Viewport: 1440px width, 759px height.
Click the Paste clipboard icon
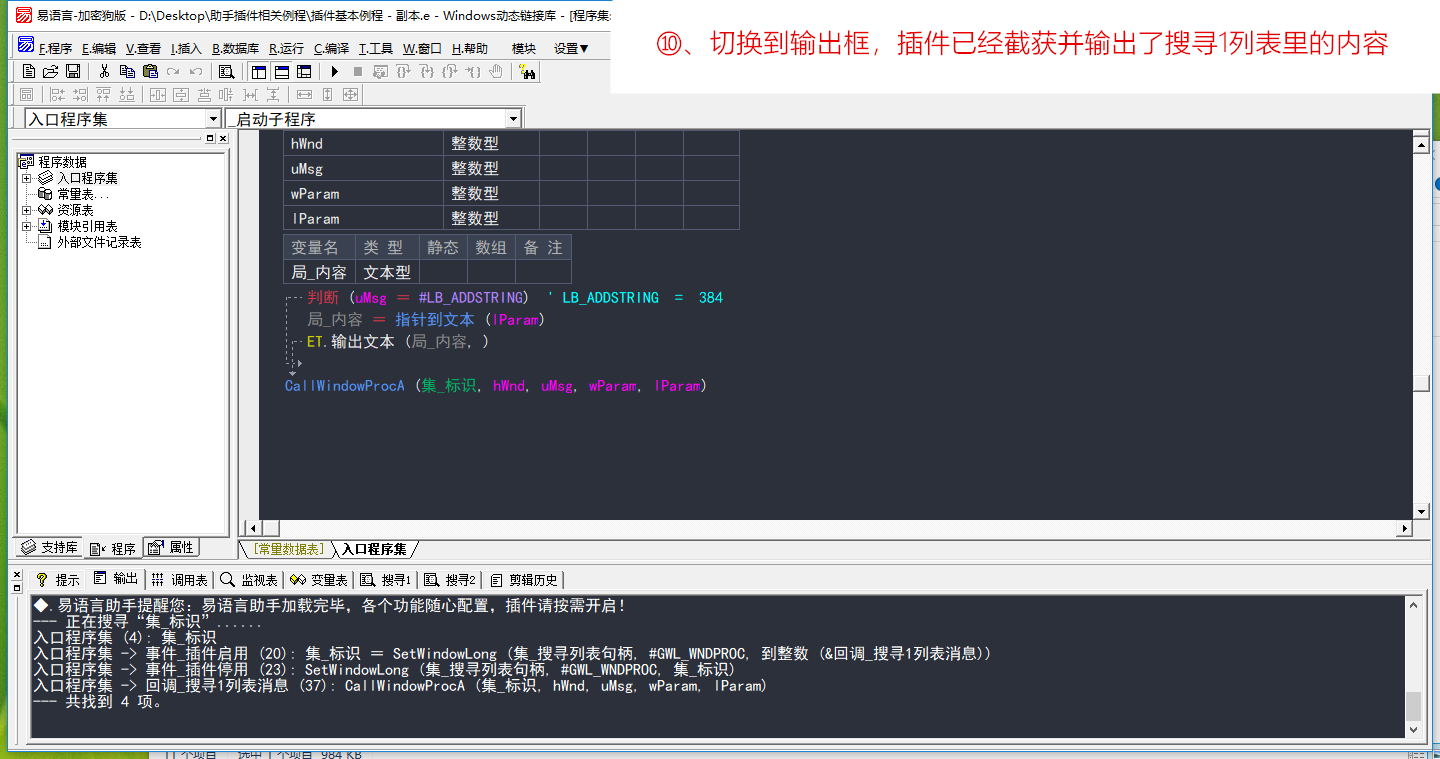click(150, 71)
